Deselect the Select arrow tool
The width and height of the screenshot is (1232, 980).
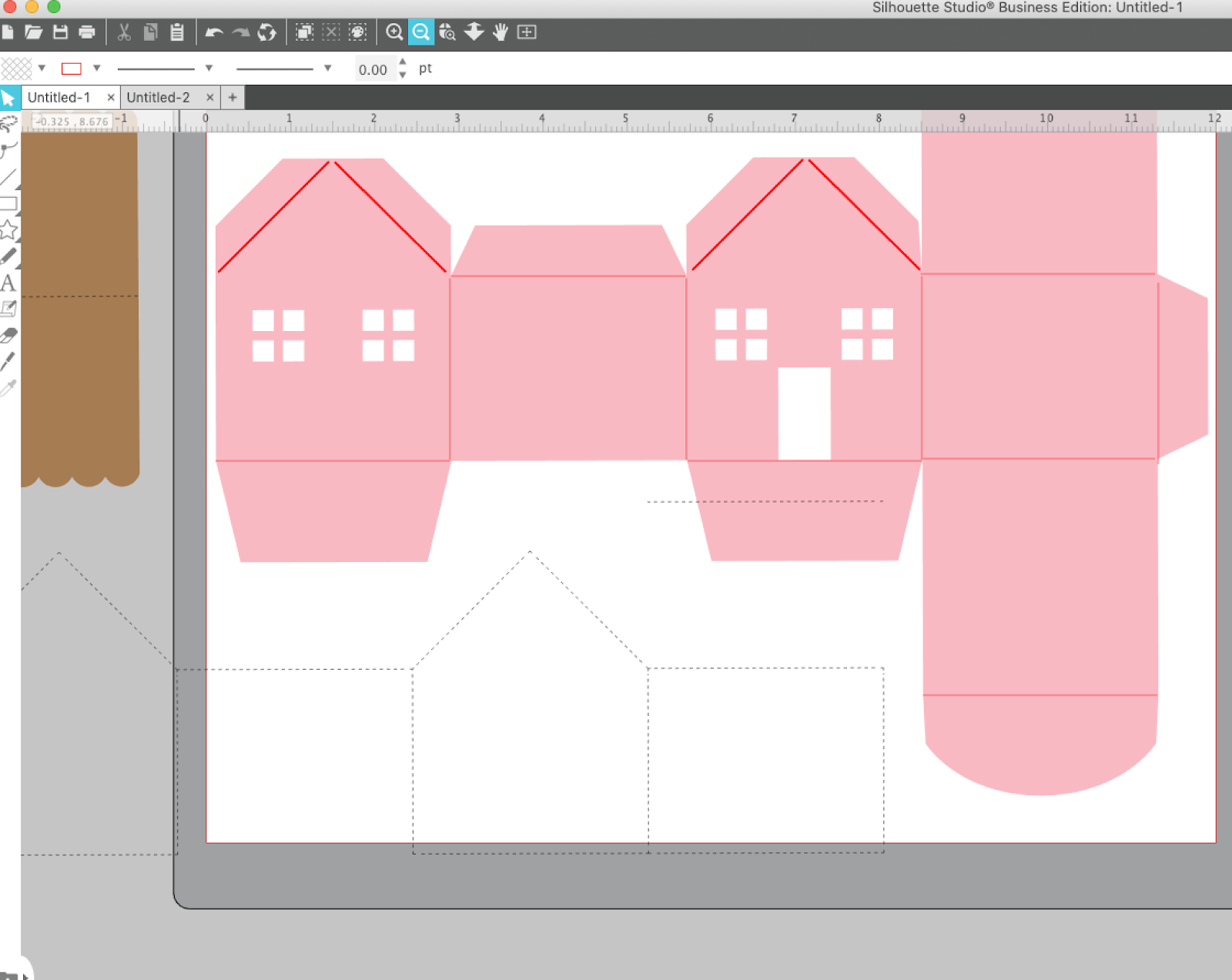tap(10, 98)
